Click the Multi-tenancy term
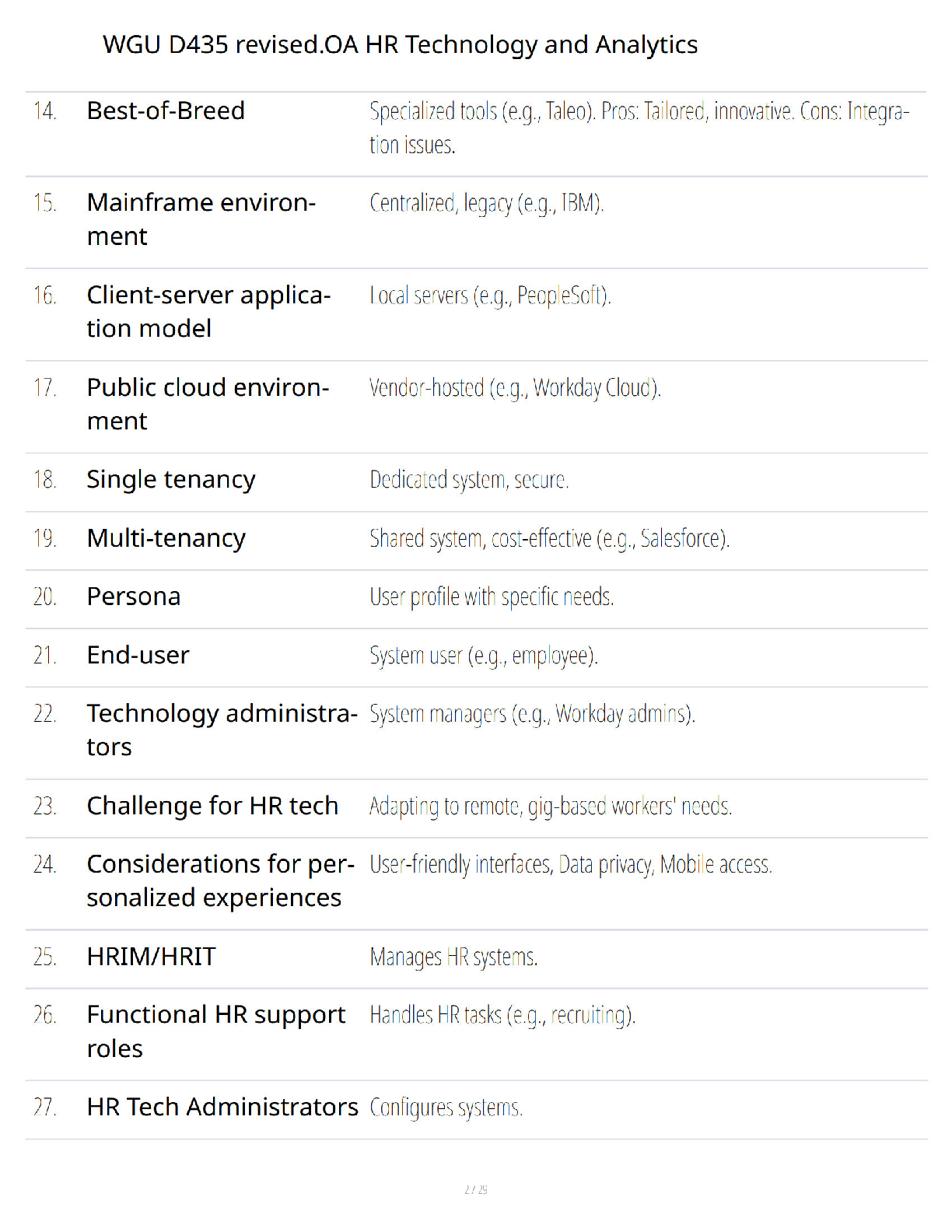Viewport: 952px width, 1232px height. [166, 538]
